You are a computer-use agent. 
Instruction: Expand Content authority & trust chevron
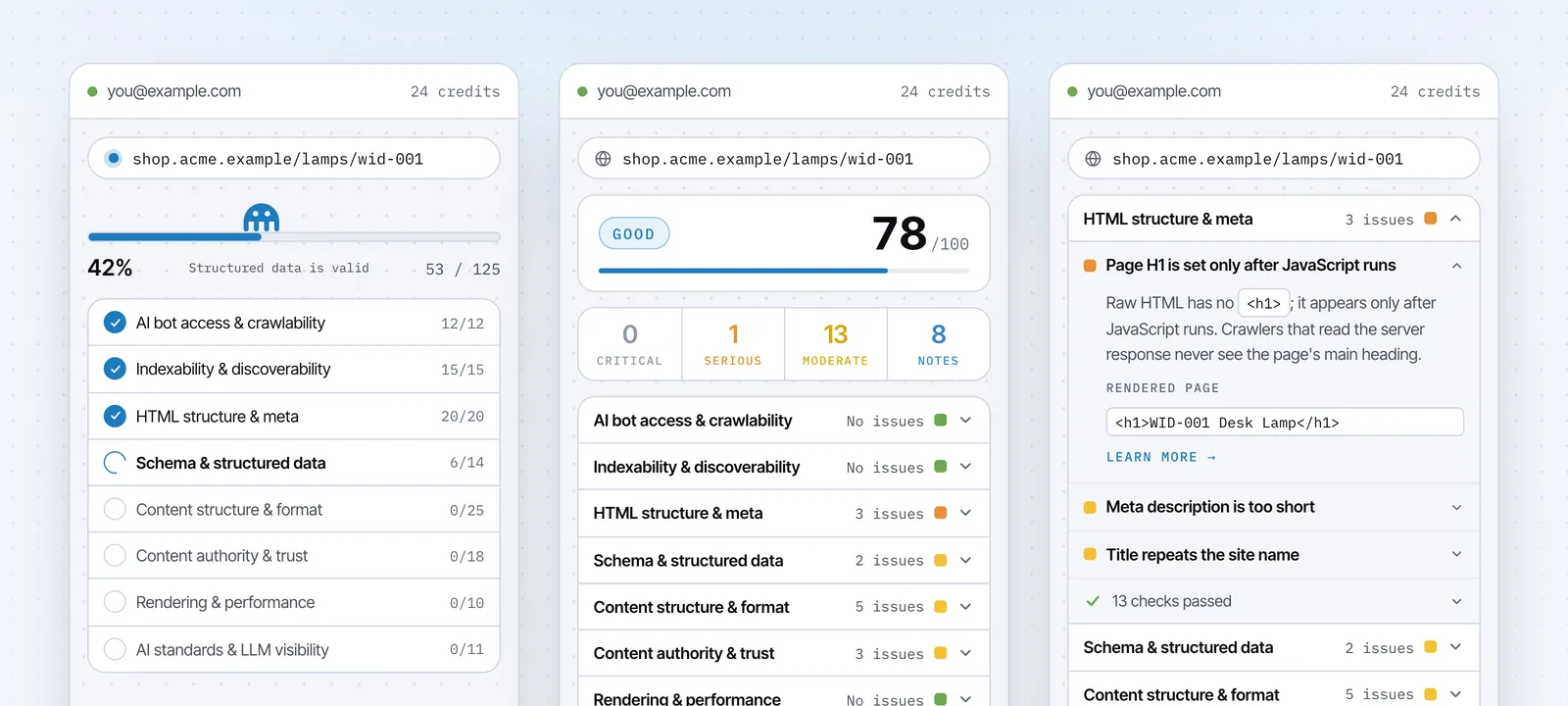click(x=965, y=653)
